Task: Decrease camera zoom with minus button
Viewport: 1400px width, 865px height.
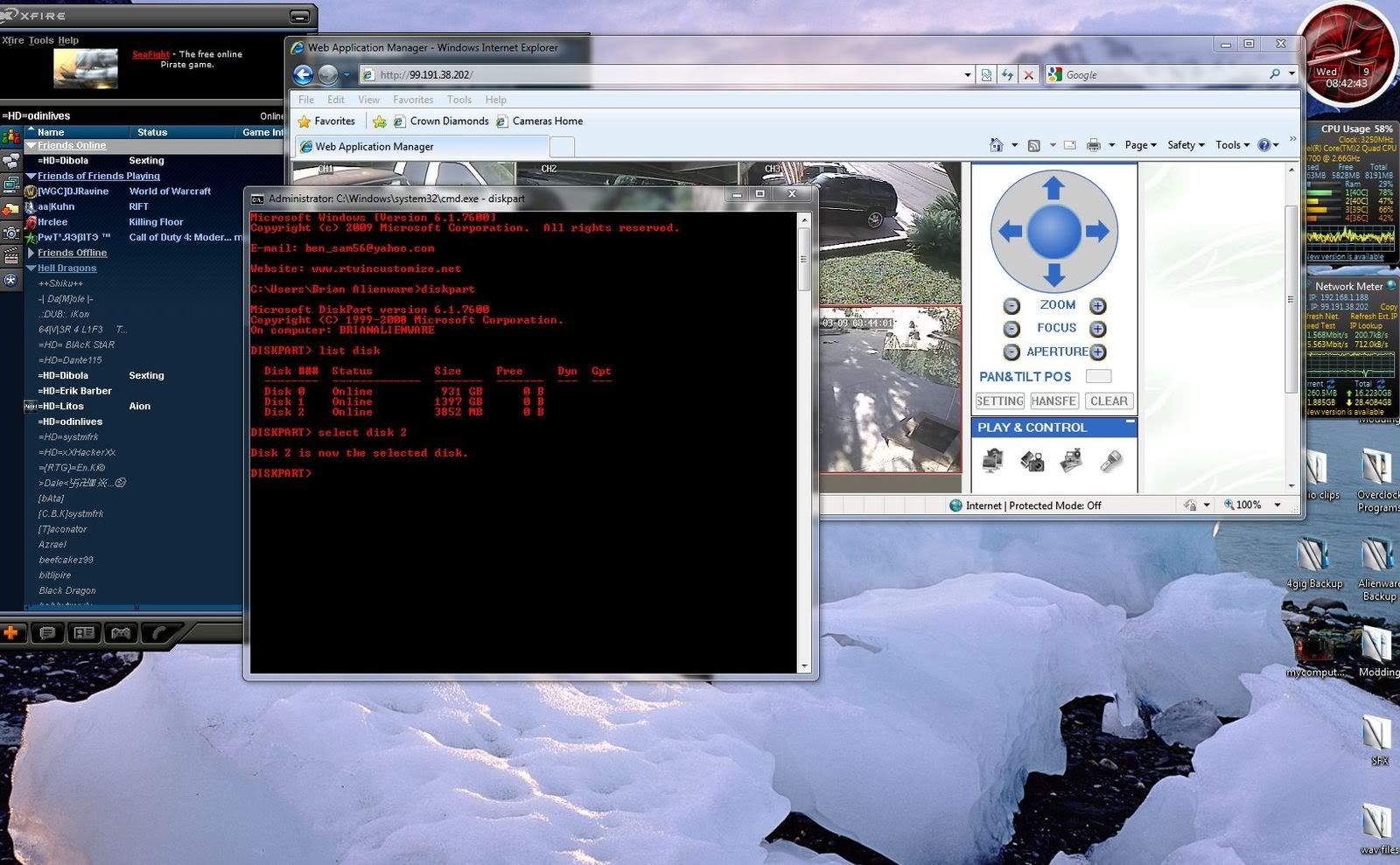Action: coord(1011,306)
